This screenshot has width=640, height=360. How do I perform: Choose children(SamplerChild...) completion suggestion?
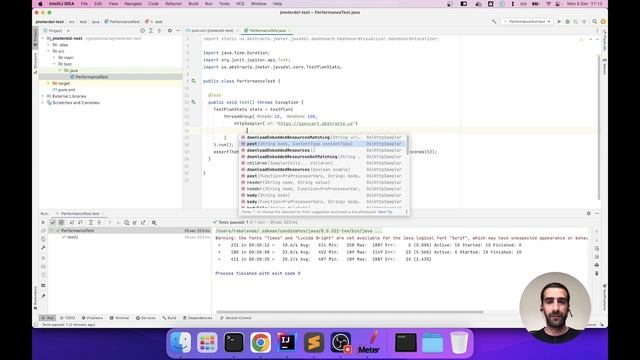(x=322, y=163)
